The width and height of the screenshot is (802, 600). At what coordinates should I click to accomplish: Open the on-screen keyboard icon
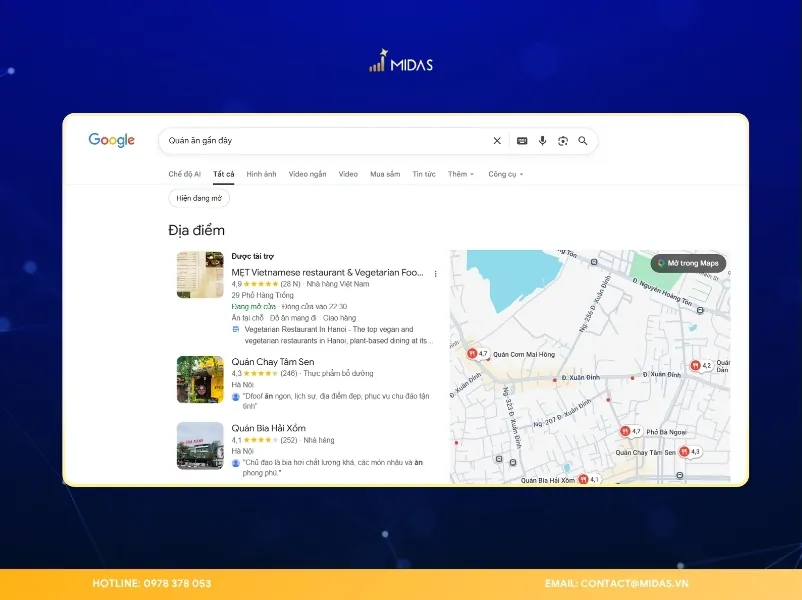522,141
